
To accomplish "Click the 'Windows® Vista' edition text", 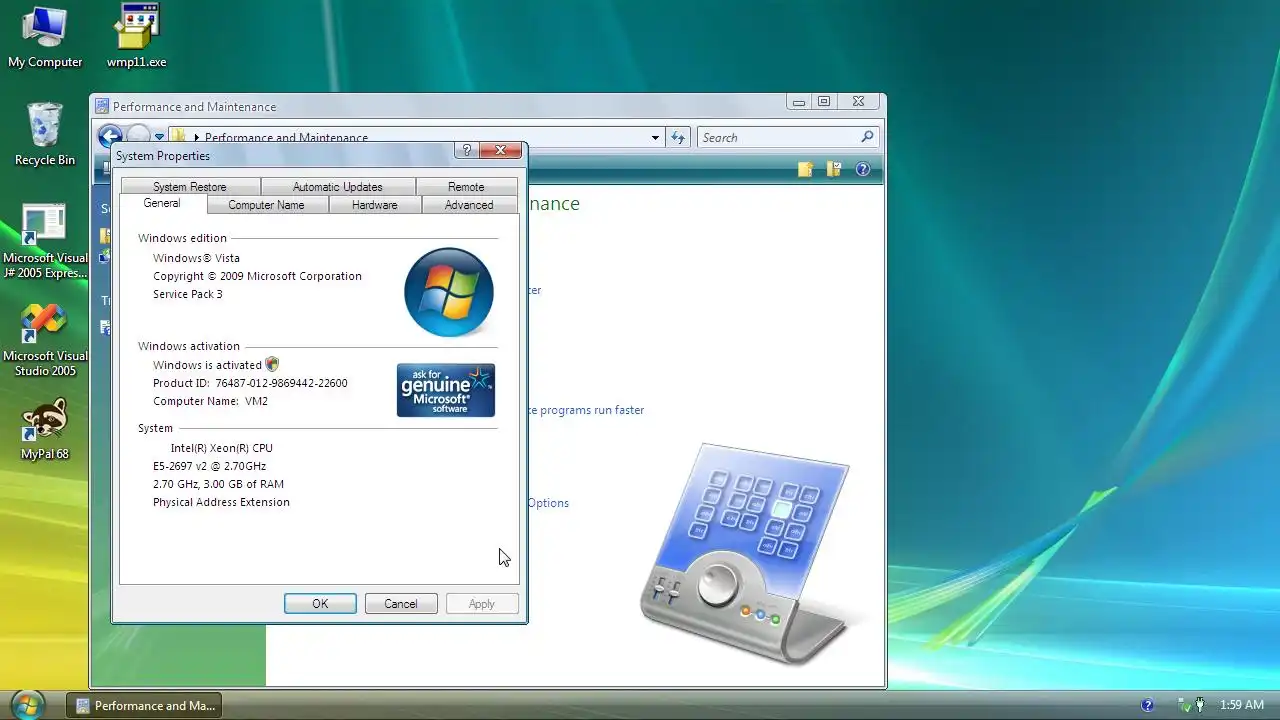I will click(196, 258).
